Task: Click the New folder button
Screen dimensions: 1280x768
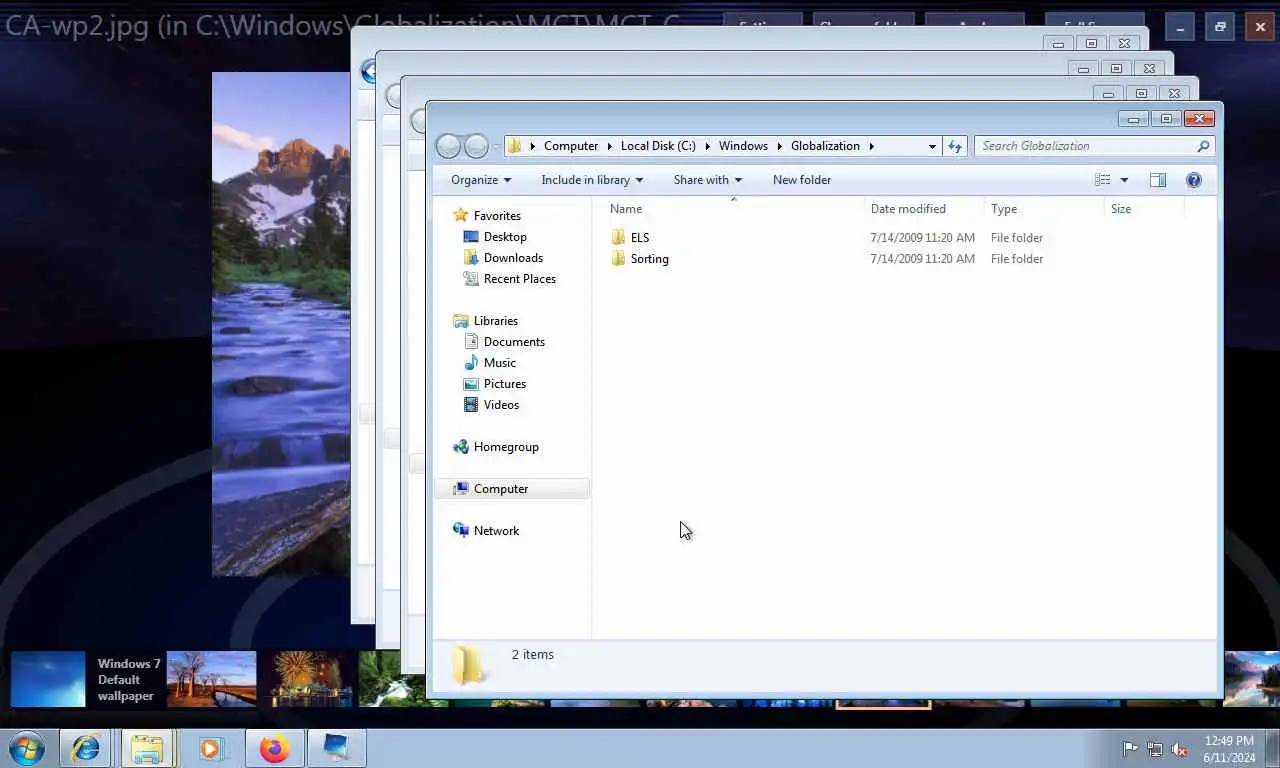Action: (802, 180)
